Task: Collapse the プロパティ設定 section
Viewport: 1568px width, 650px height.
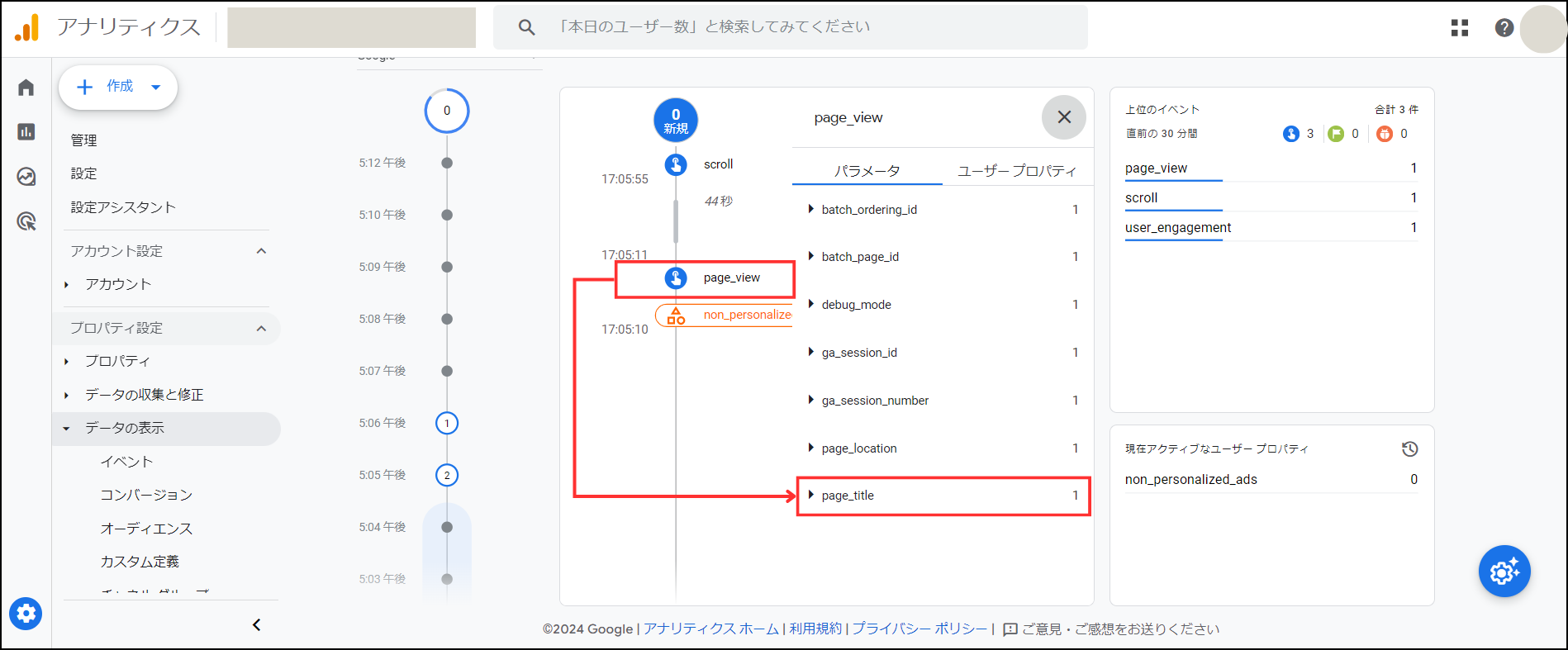Action: coord(262,328)
